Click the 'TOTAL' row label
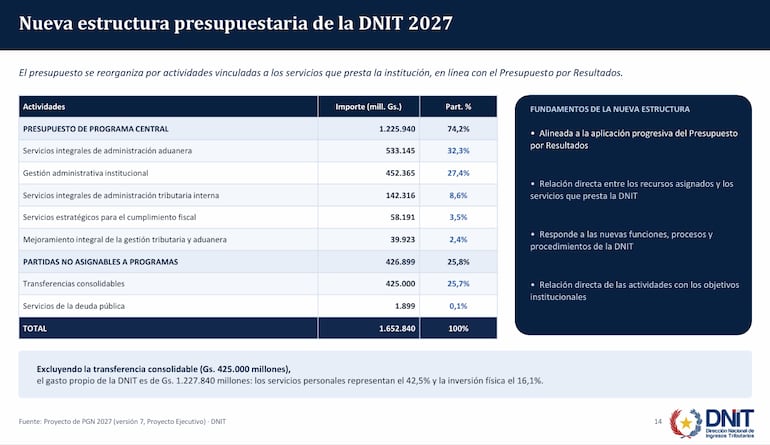This screenshot has height=445, width=770. (x=34, y=328)
